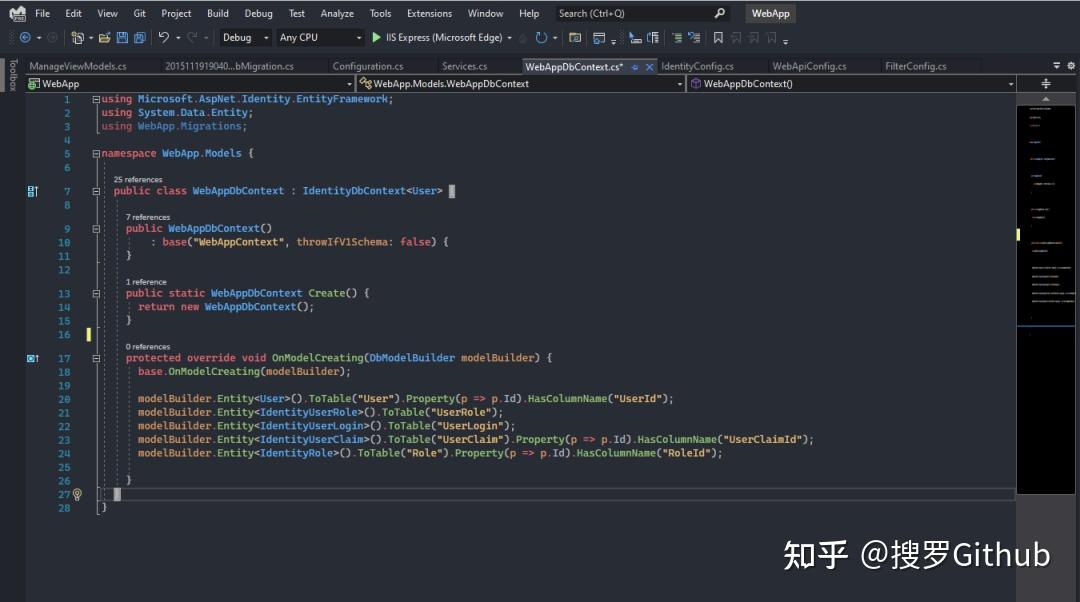
Task: Click the 25 references CodeLens link
Action: pyautogui.click(x=137, y=180)
